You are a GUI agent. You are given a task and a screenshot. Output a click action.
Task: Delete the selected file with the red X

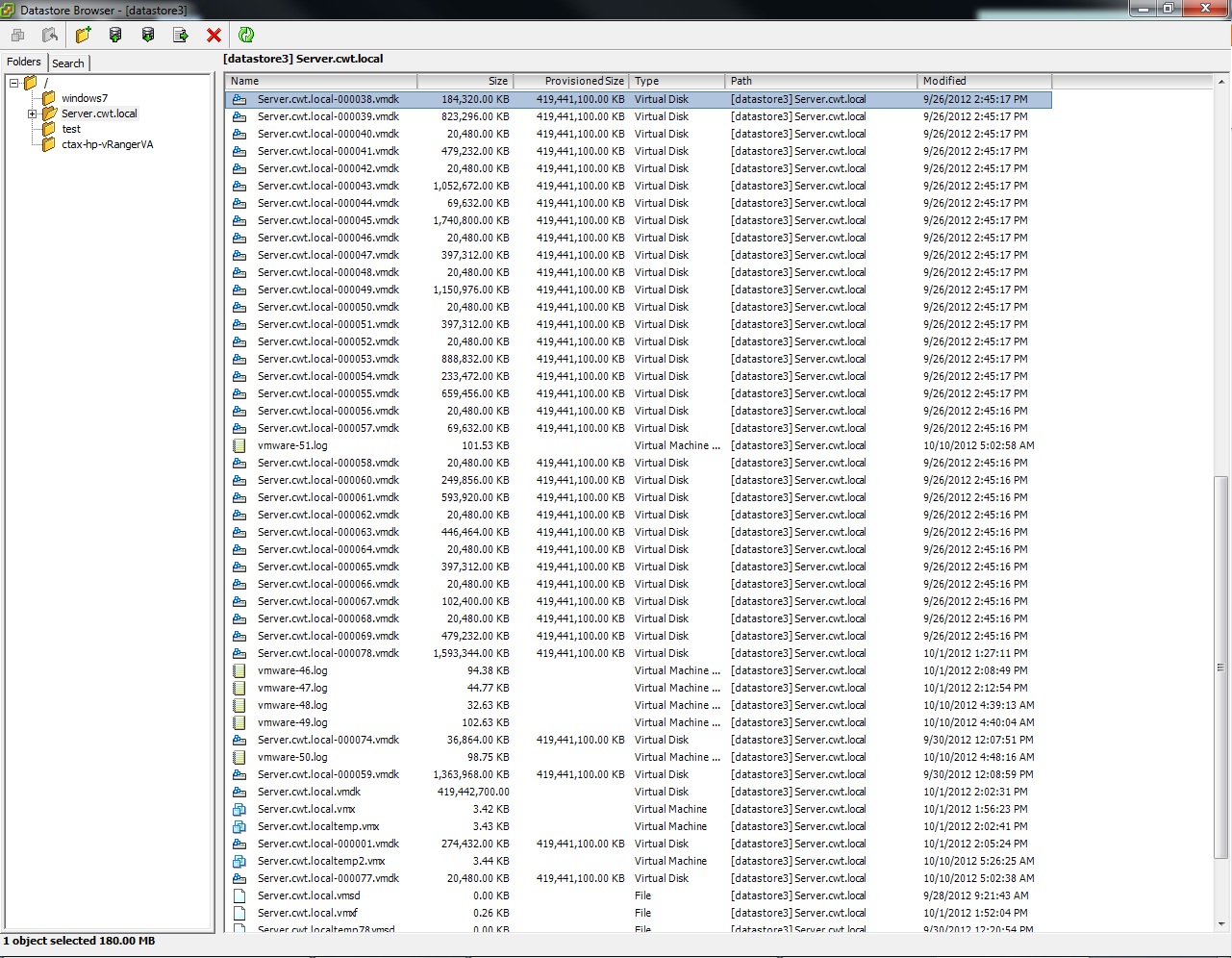coord(214,34)
